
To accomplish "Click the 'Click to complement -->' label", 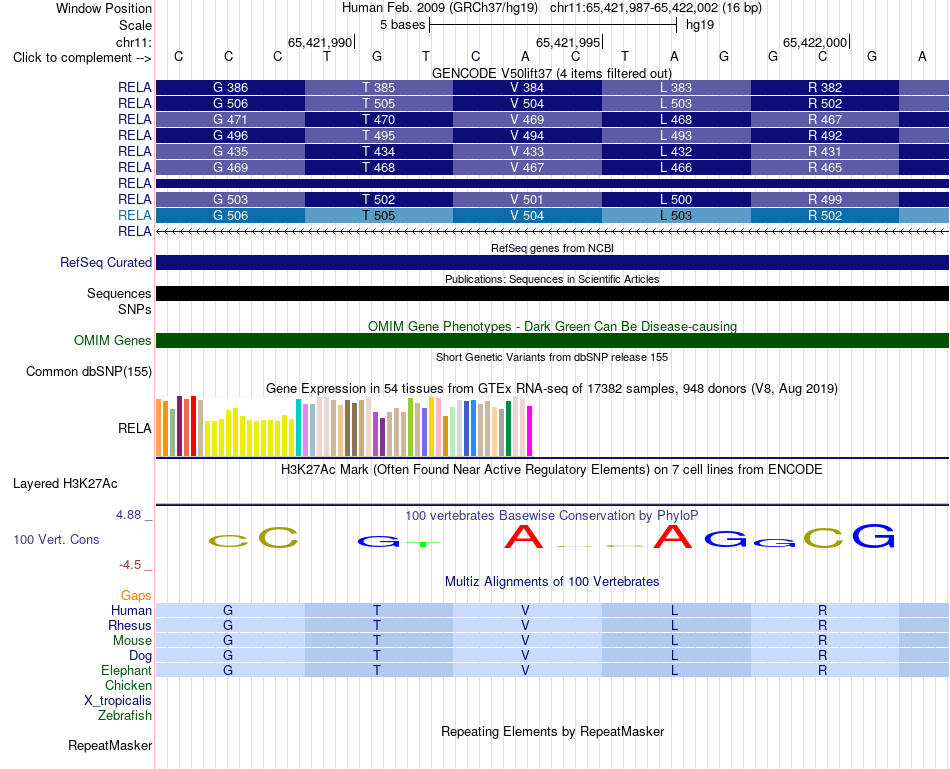I will (x=82, y=58).
